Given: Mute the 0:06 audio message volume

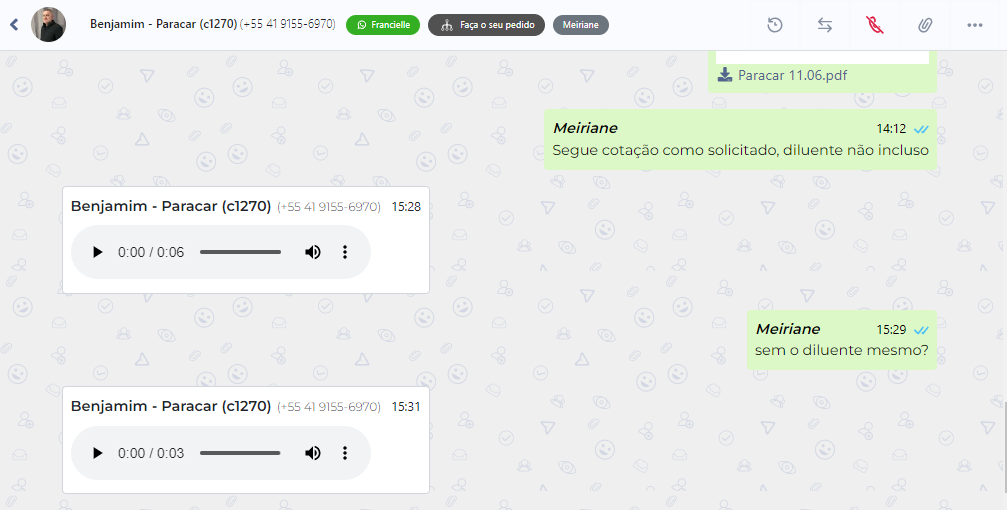Looking at the screenshot, I should pos(313,252).
